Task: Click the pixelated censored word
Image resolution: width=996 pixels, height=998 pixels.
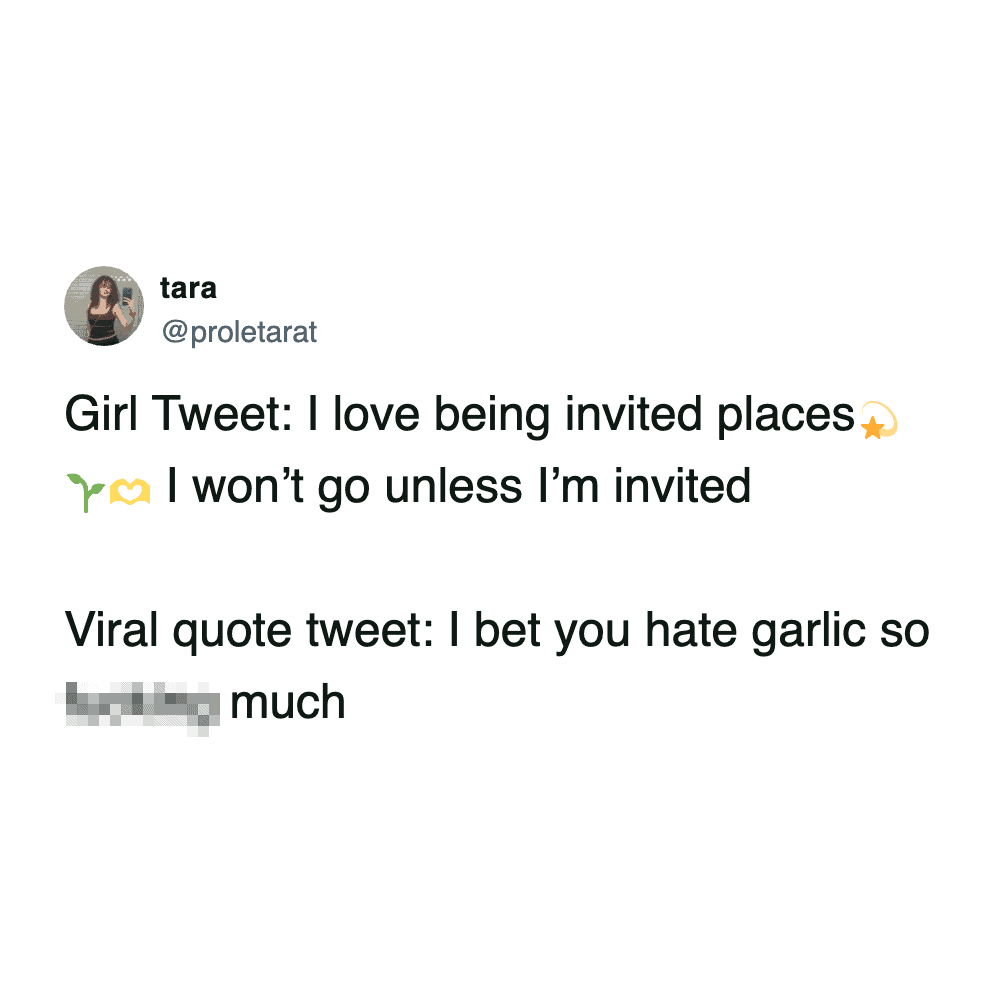Action: coord(141,704)
